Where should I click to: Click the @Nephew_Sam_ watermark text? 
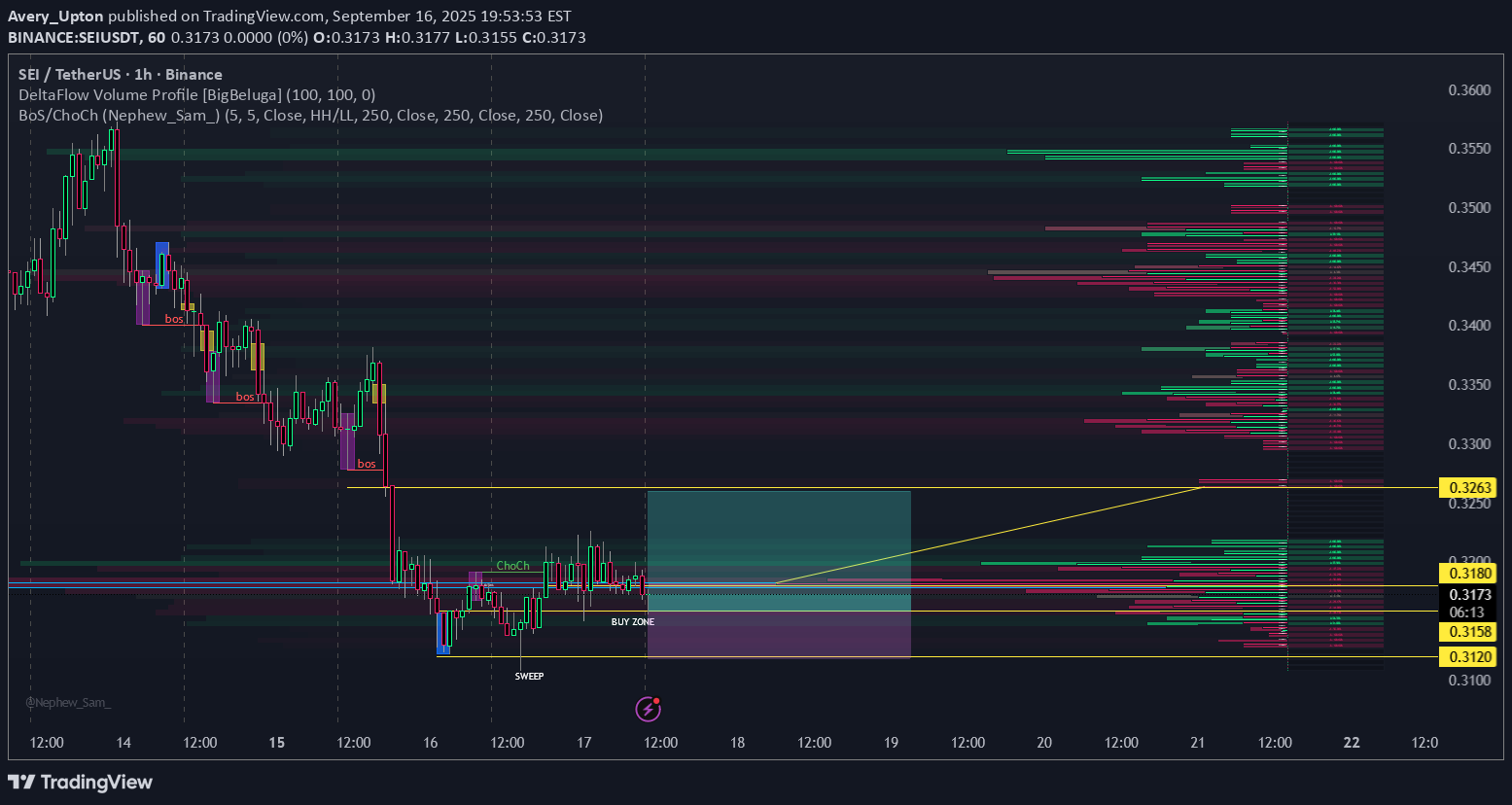pyautogui.click(x=68, y=702)
